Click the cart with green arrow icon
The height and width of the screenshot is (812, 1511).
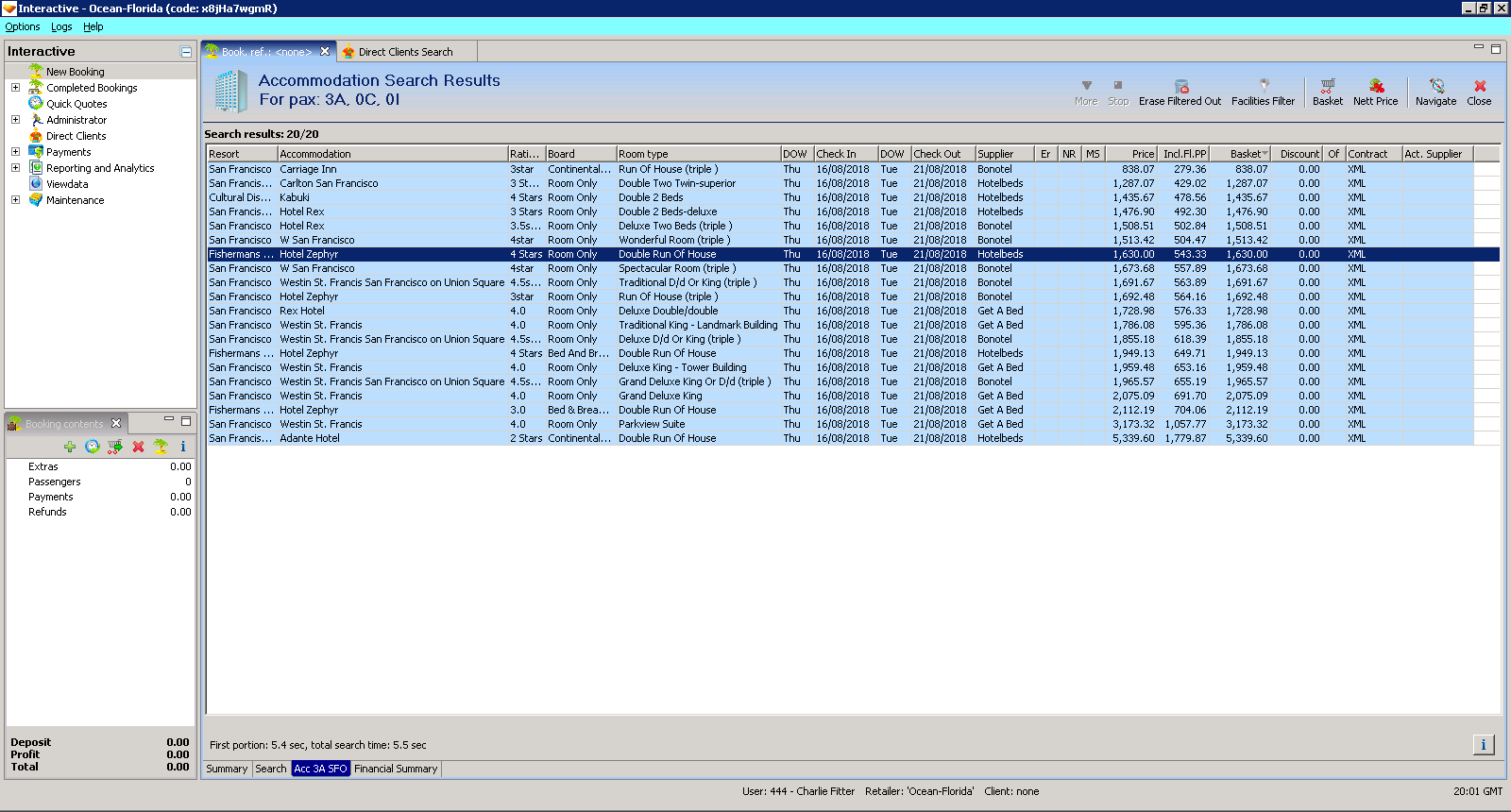click(115, 447)
